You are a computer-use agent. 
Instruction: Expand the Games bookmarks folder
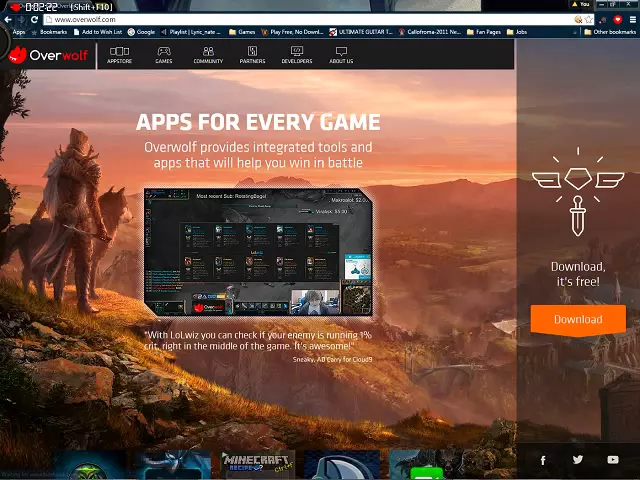click(x=242, y=32)
